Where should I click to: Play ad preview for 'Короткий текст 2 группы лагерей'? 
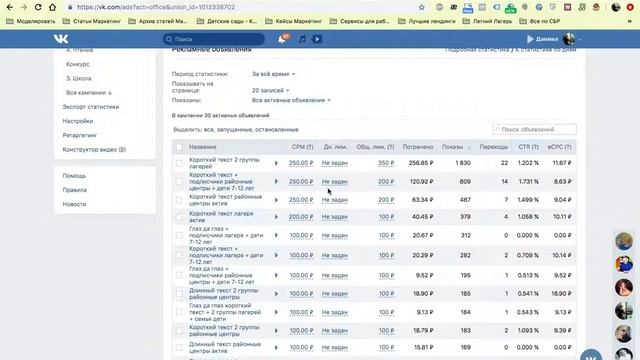276,163
